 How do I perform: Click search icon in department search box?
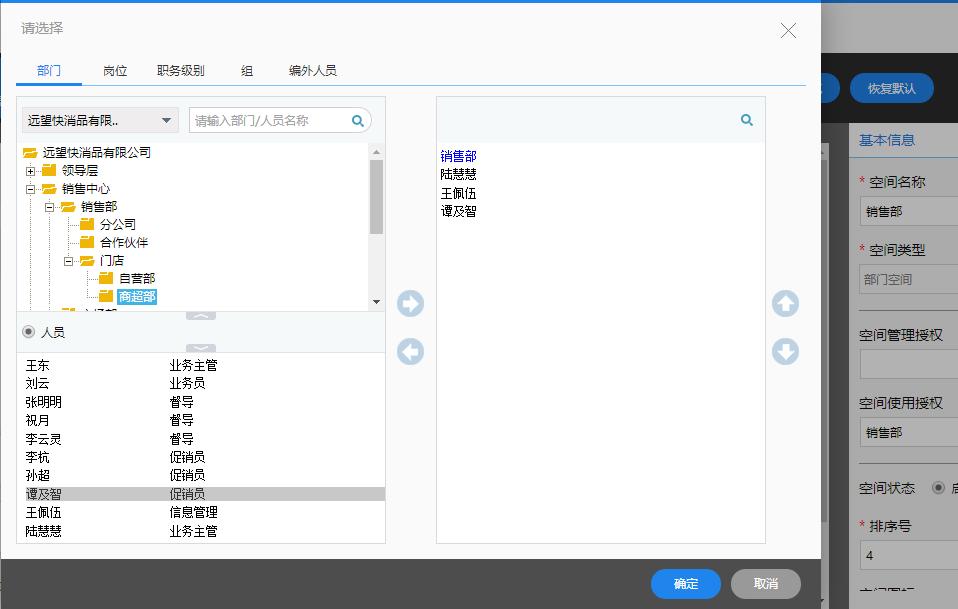[x=358, y=121]
